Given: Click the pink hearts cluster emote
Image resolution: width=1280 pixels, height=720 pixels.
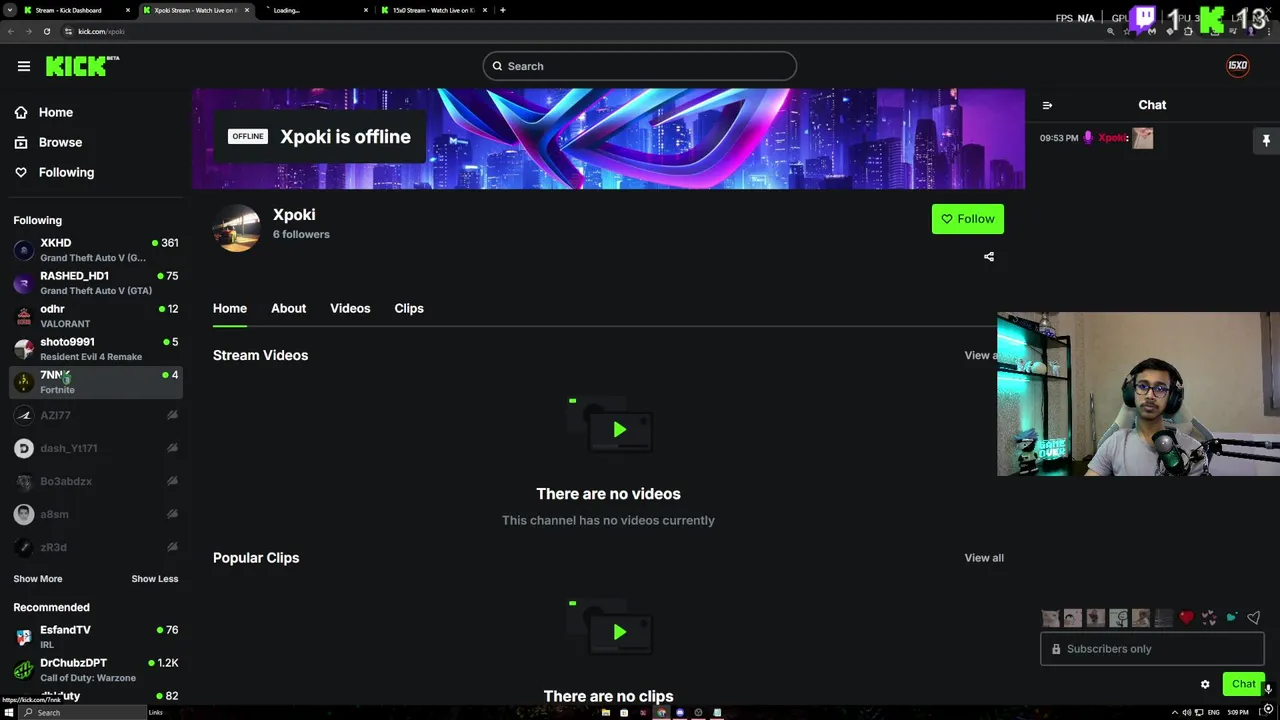Looking at the screenshot, I should click(x=1209, y=618).
